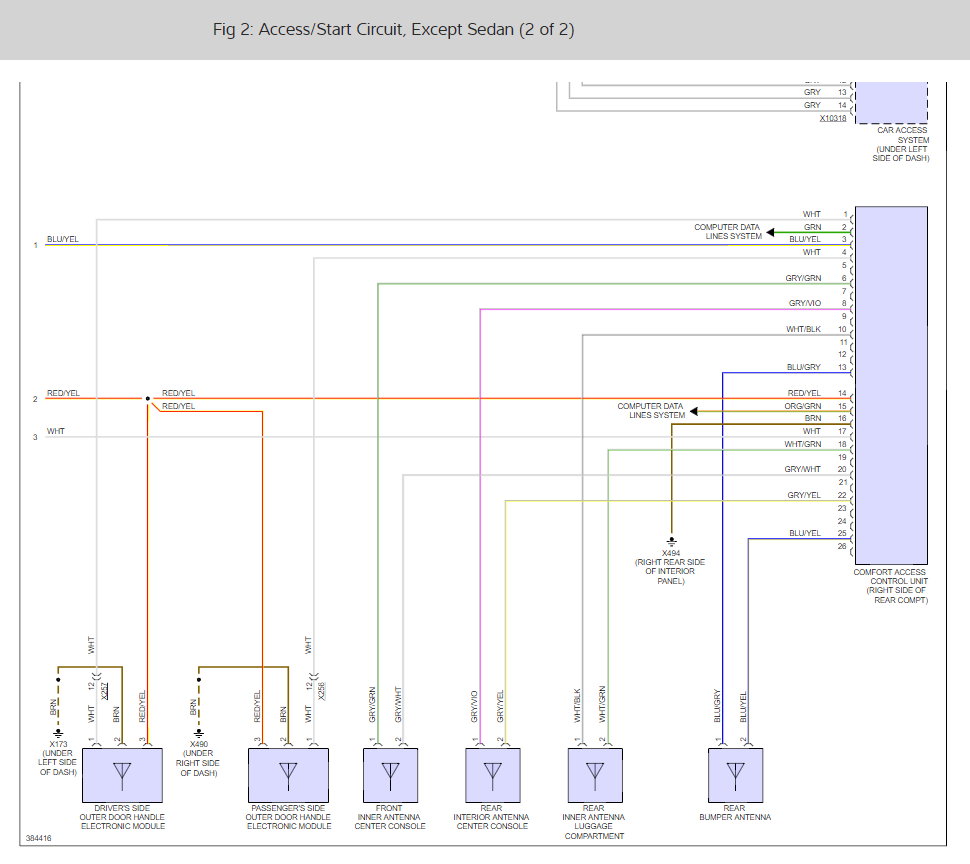970x864 pixels.
Task: Click the 'BLU/GRY' label at pin 13
Action: click(x=804, y=367)
